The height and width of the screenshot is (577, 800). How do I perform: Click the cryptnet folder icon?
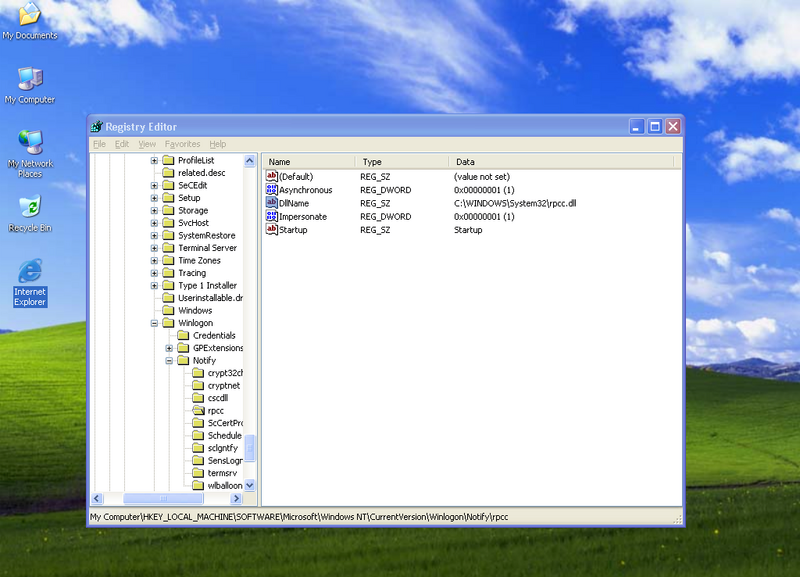198,385
